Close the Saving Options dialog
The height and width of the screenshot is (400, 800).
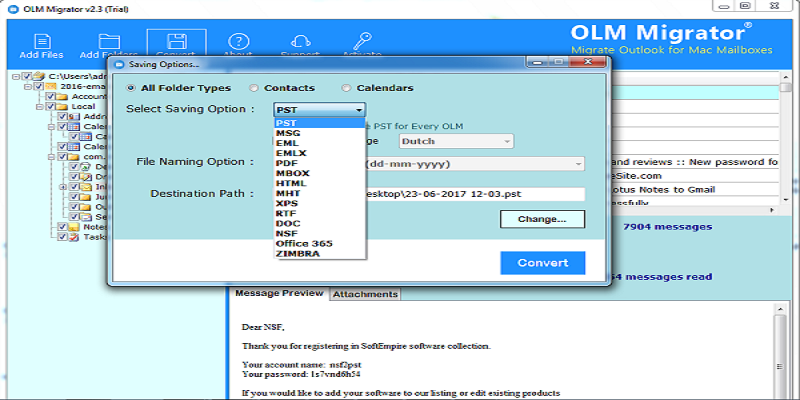click(x=588, y=62)
